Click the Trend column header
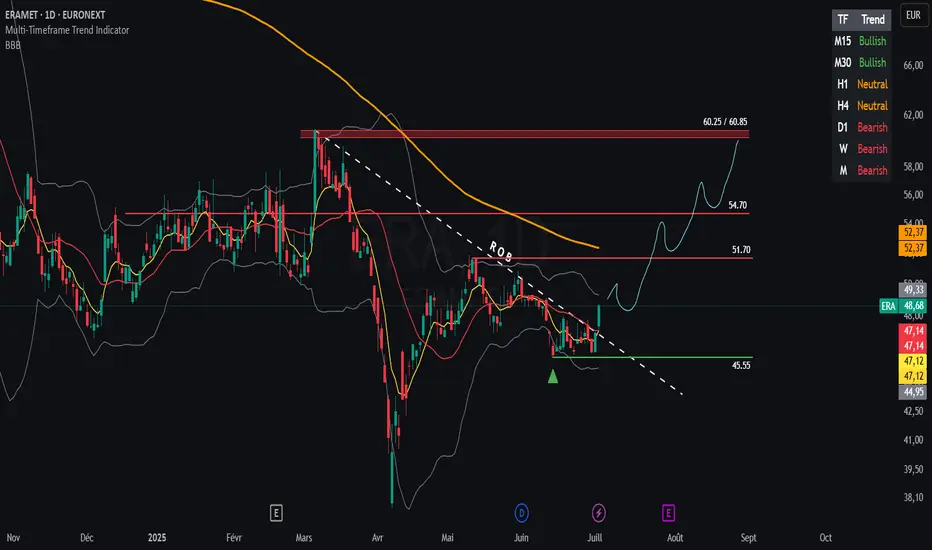Screen dimensions: 932x550 pyautogui.click(x=873, y=20)
